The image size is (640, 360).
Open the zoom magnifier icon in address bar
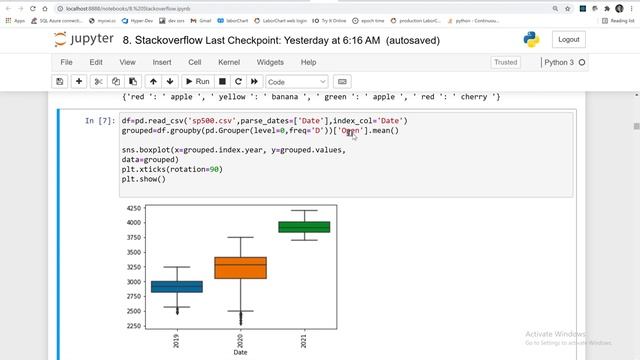coord(555,9)
